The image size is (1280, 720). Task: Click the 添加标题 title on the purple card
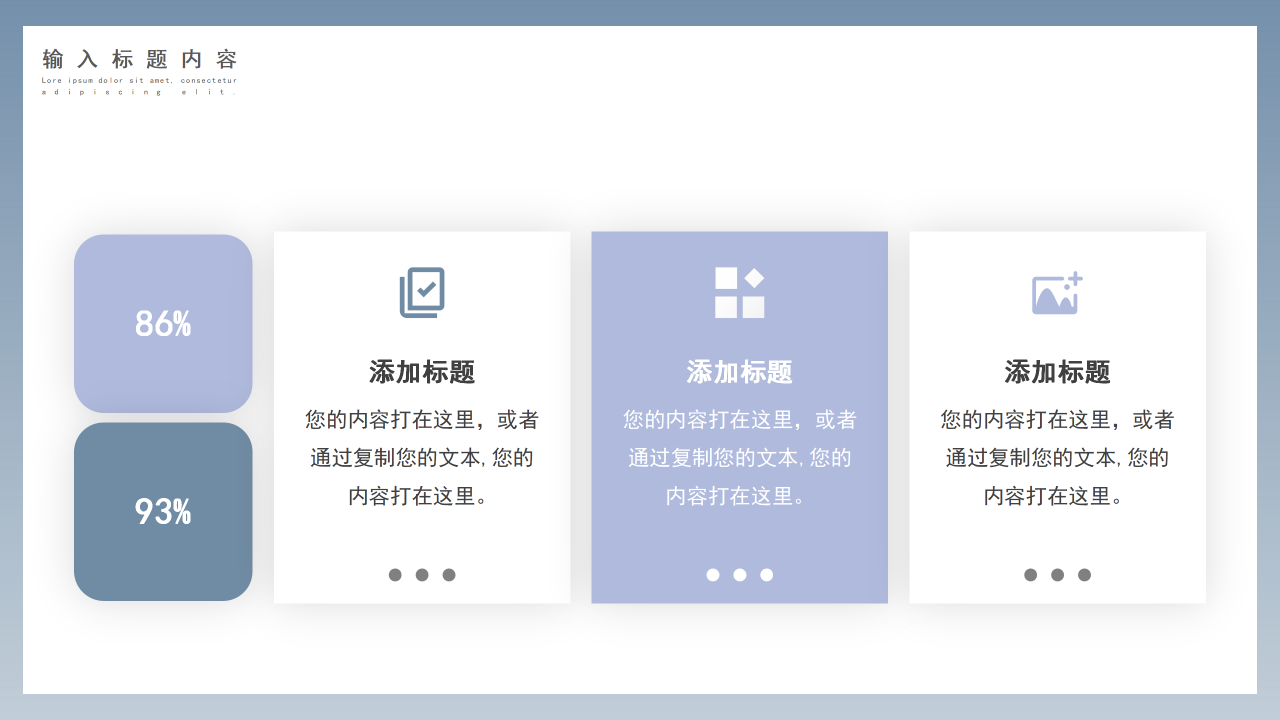739,371
